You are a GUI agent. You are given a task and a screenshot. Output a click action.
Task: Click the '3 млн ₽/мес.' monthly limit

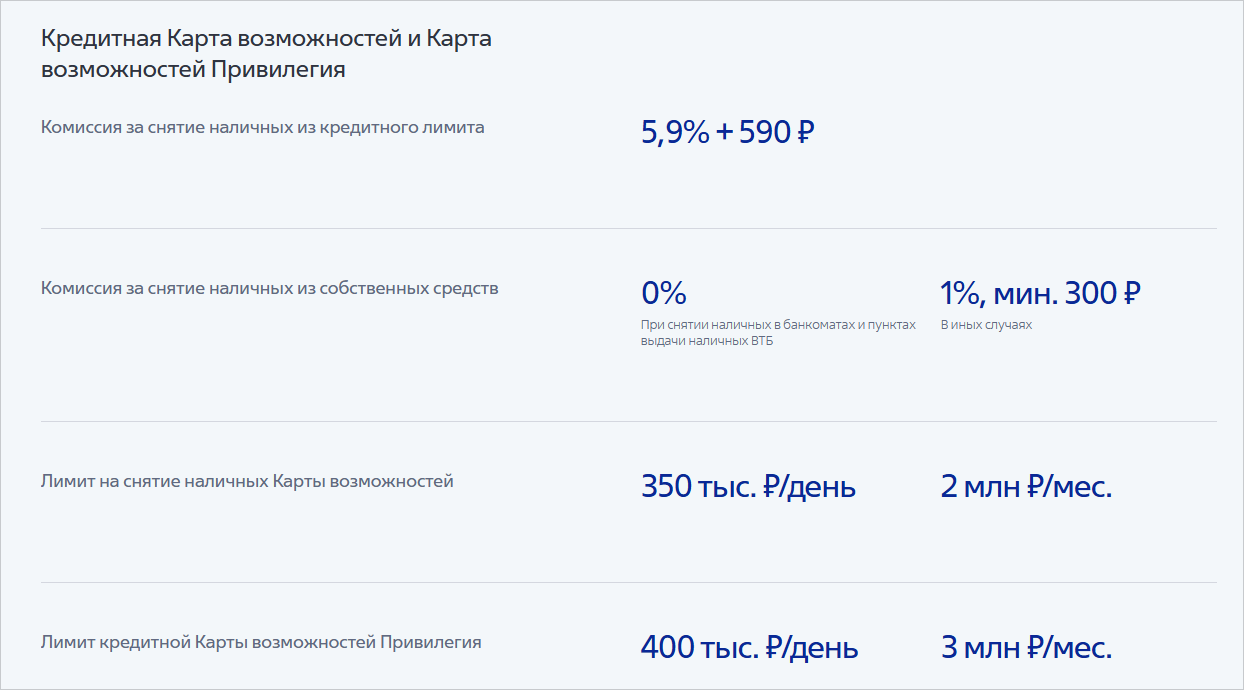[1026, 647]
